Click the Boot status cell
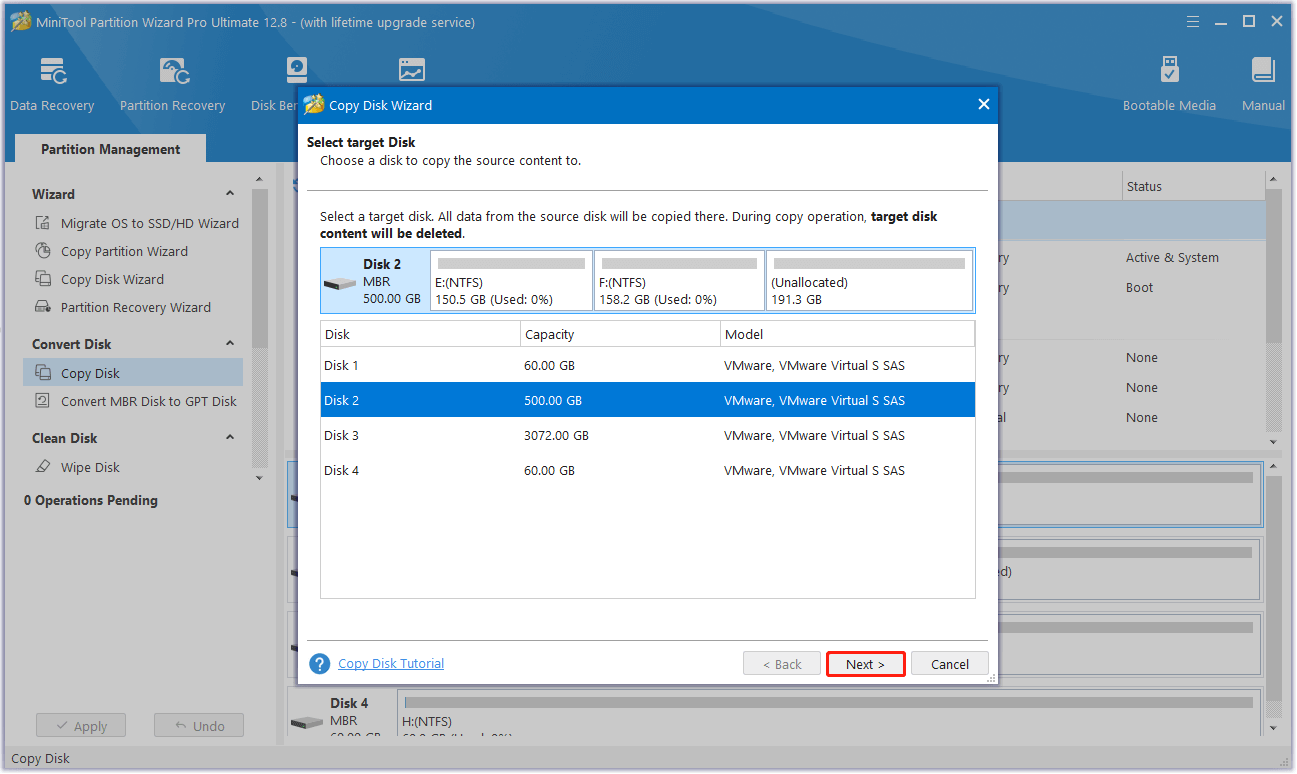 pos(1139,287)
